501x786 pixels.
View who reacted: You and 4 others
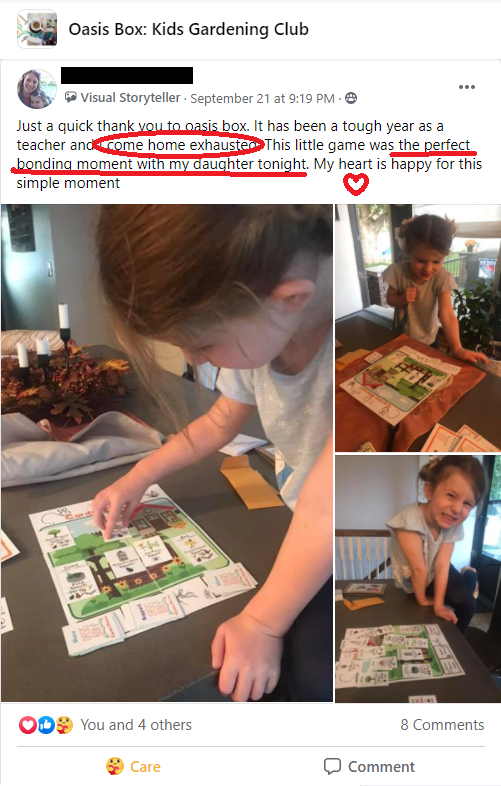(x=136, y=725)
